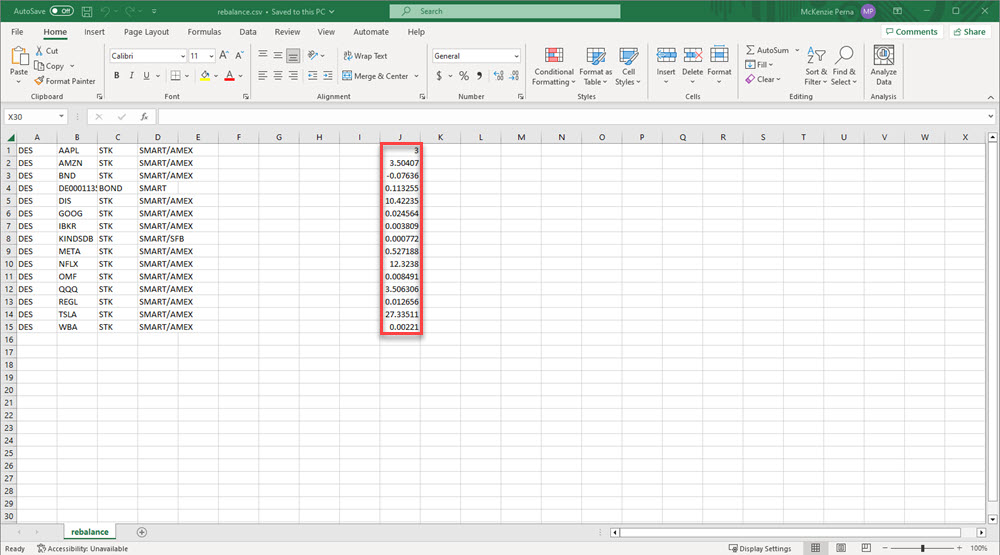
Task: Increase decimal places icon
Action: (x=499, y=76)
